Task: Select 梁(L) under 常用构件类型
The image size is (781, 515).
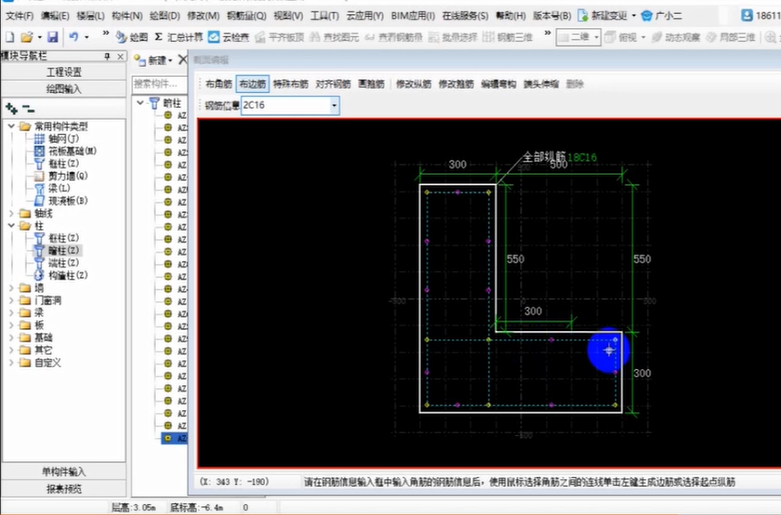Action: (52, 188)
